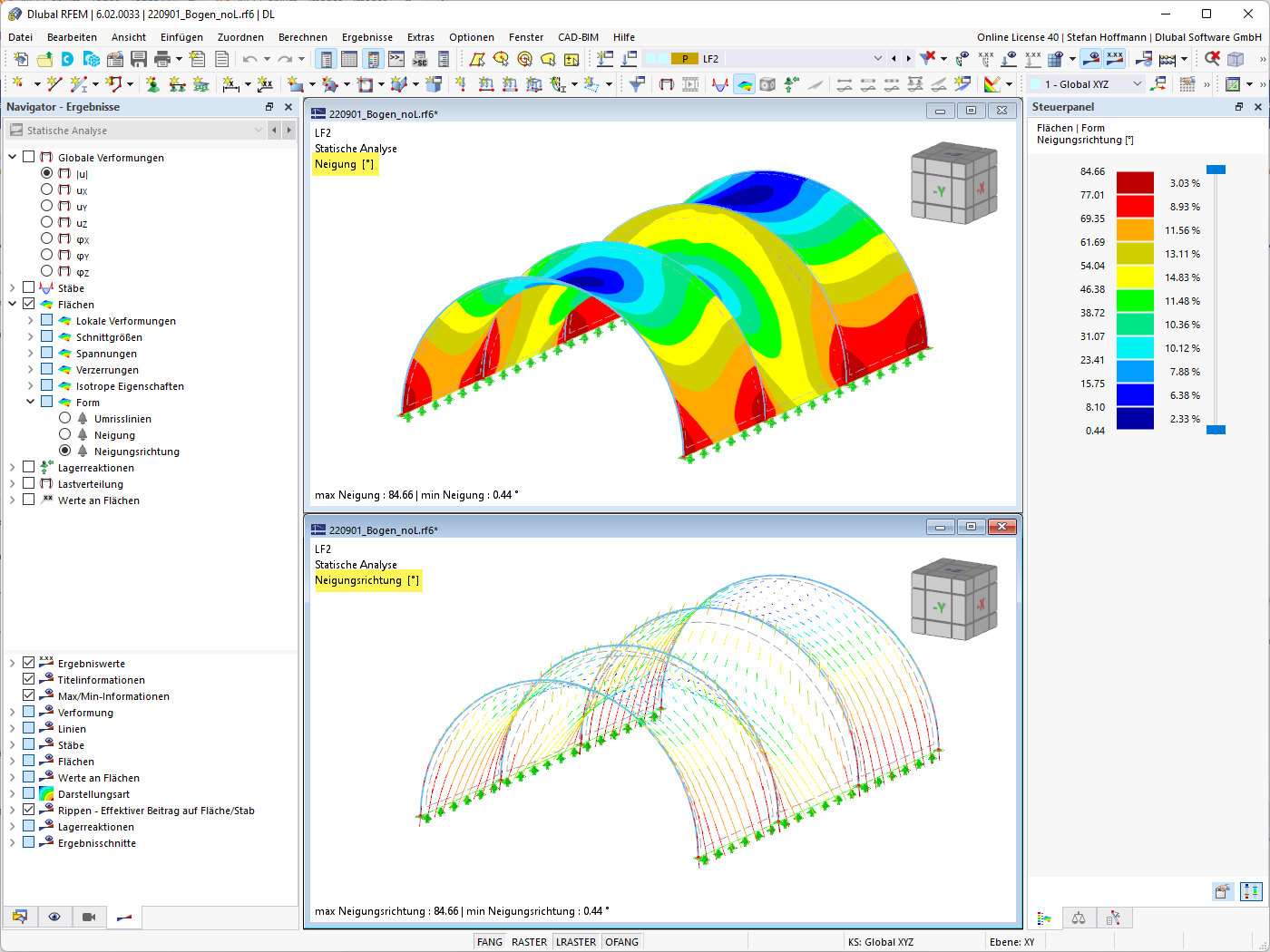The height and width of the screenshot is (952, 1270).
Task: Select the |u| radio button
Action: [x=47, y=173]
